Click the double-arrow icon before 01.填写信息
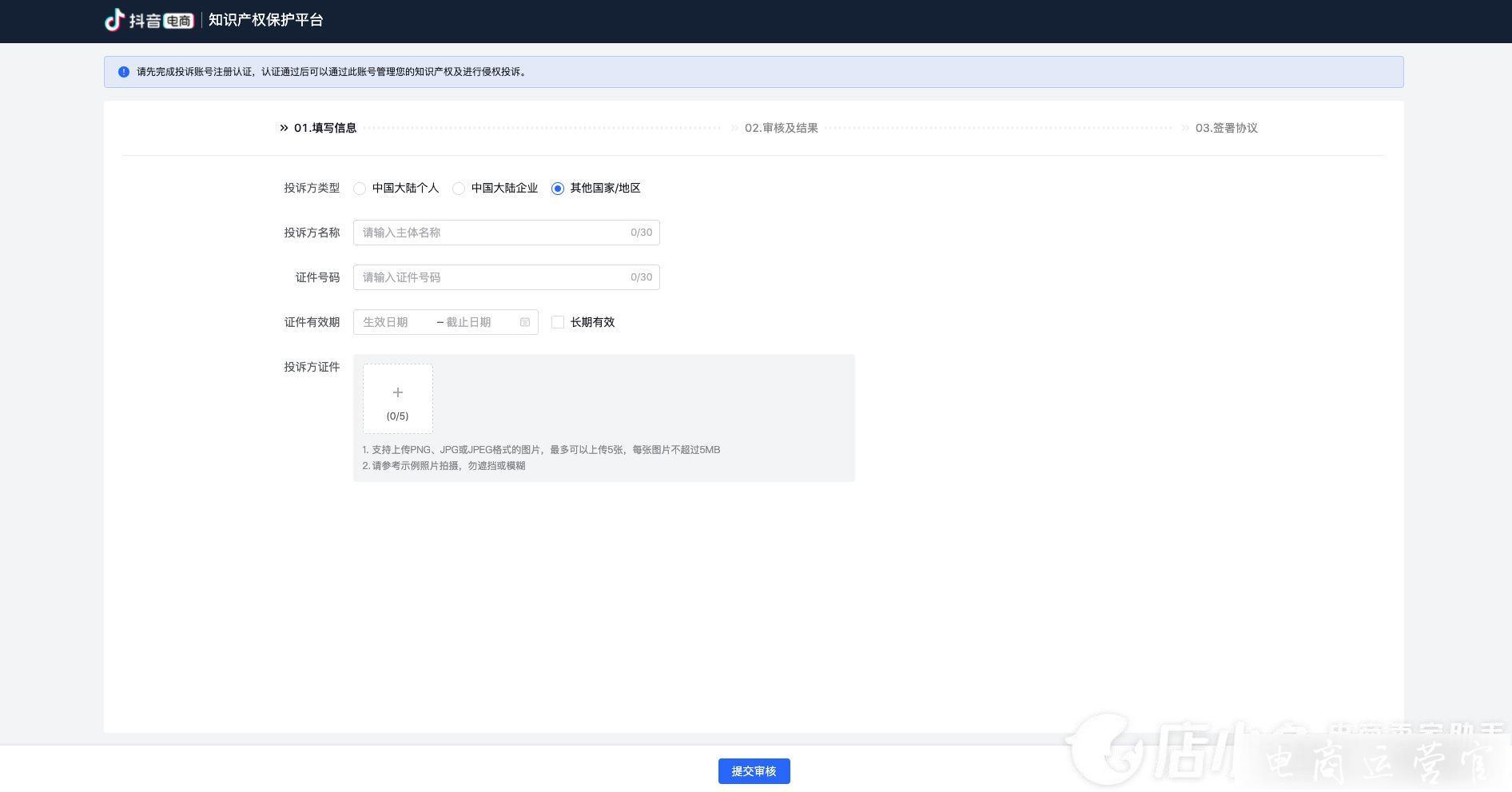 [284, 128]
